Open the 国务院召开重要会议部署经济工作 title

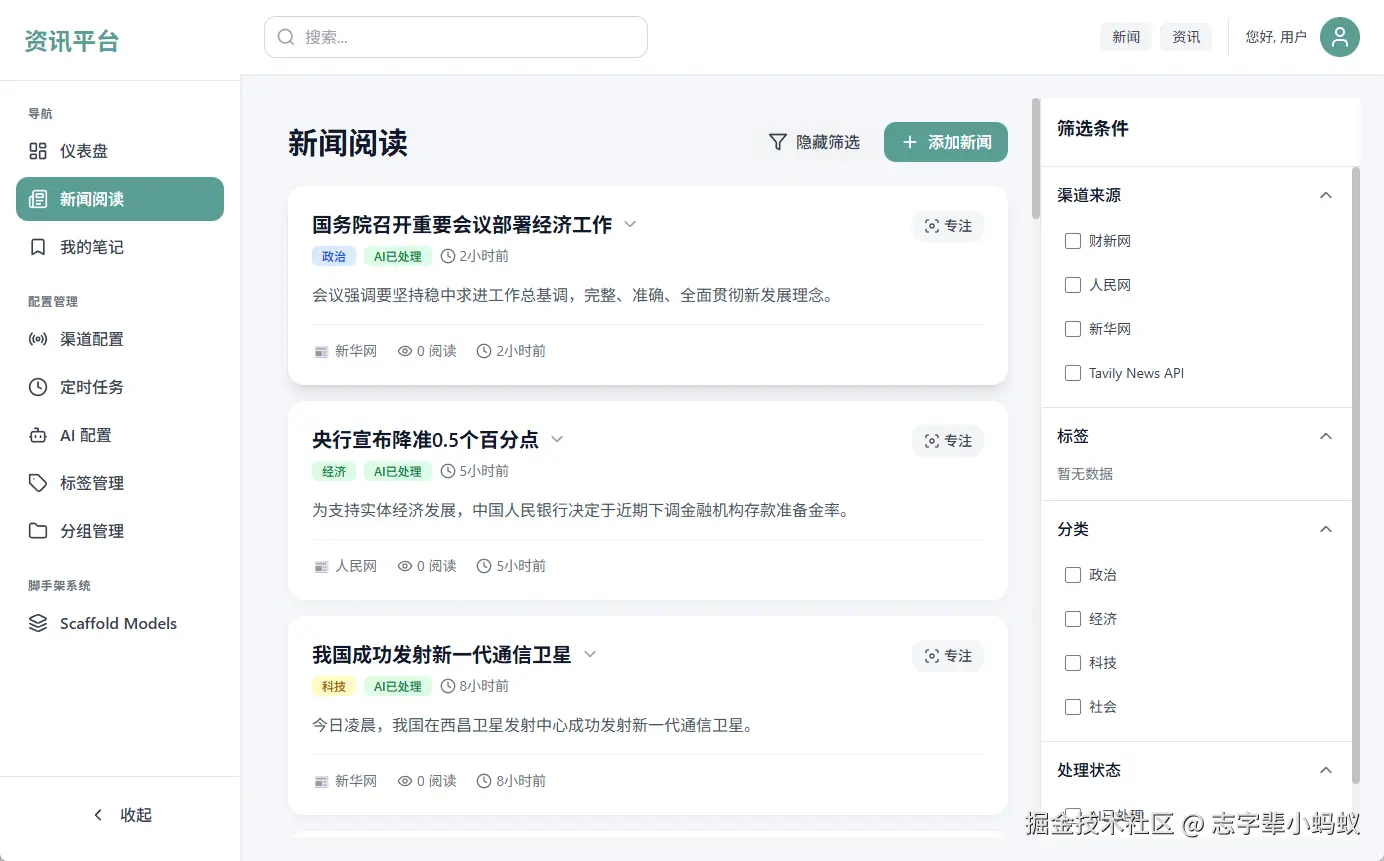[x=462, y=225]
